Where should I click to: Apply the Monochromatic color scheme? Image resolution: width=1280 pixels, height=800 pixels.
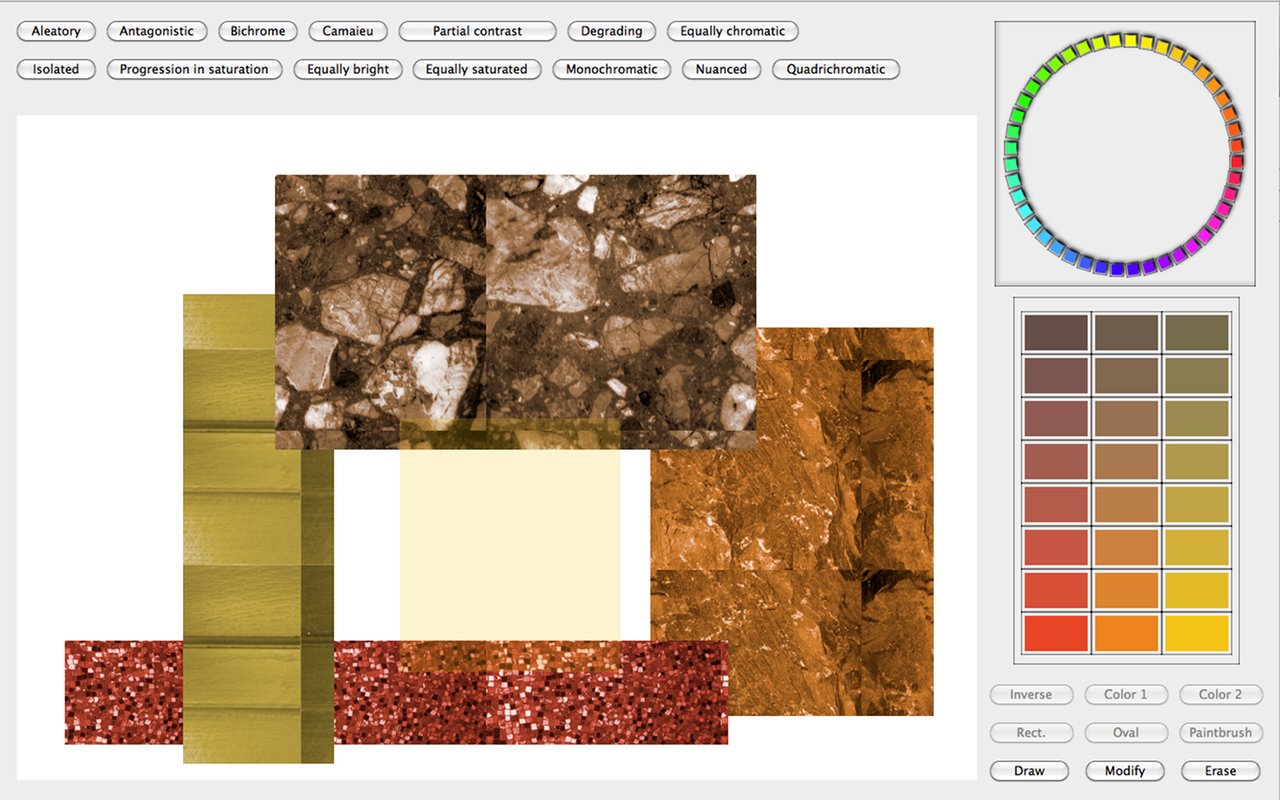point(611,69)
